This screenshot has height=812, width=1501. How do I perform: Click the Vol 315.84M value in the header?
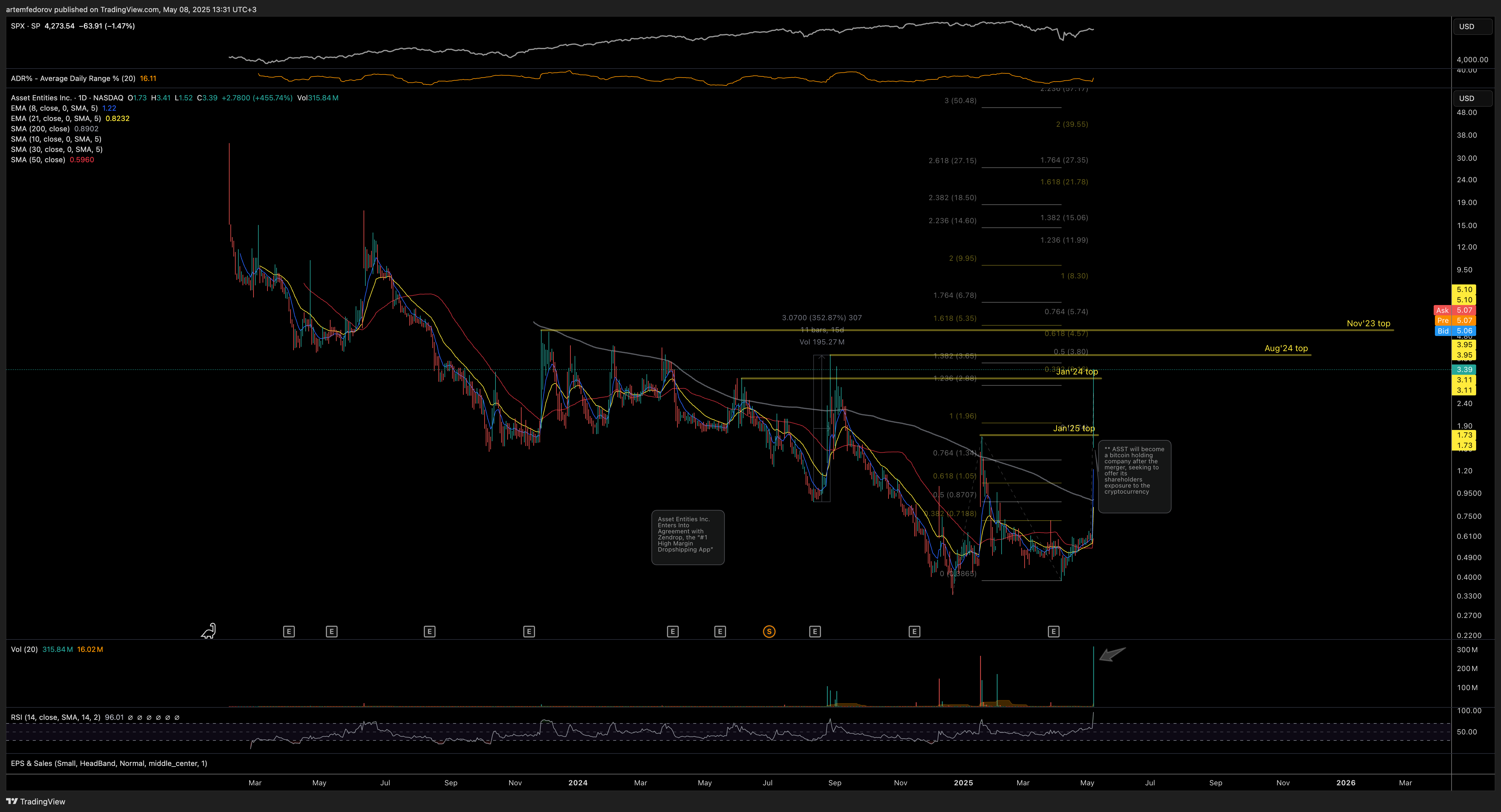317,98
